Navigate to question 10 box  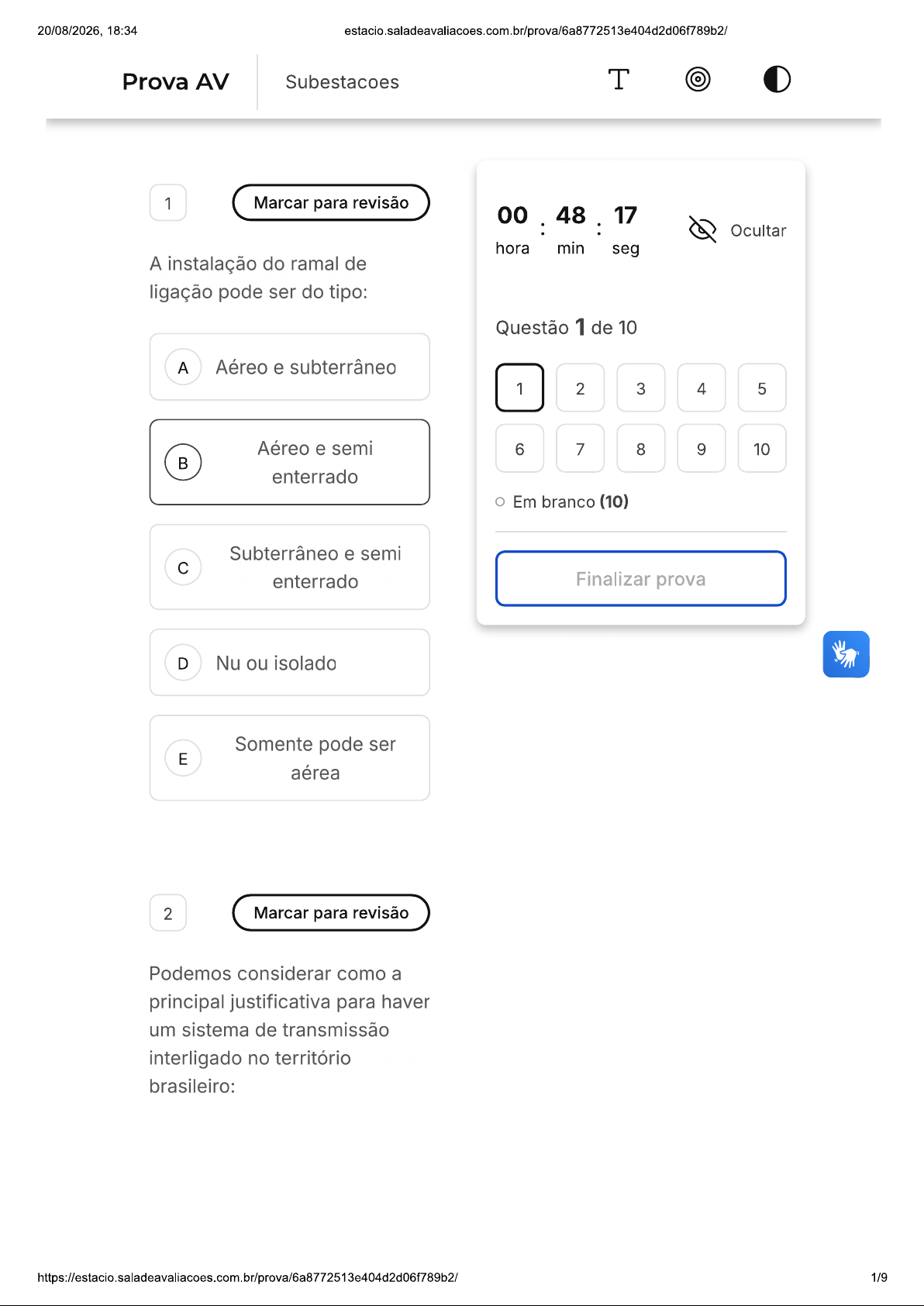(x=761, y=448)
